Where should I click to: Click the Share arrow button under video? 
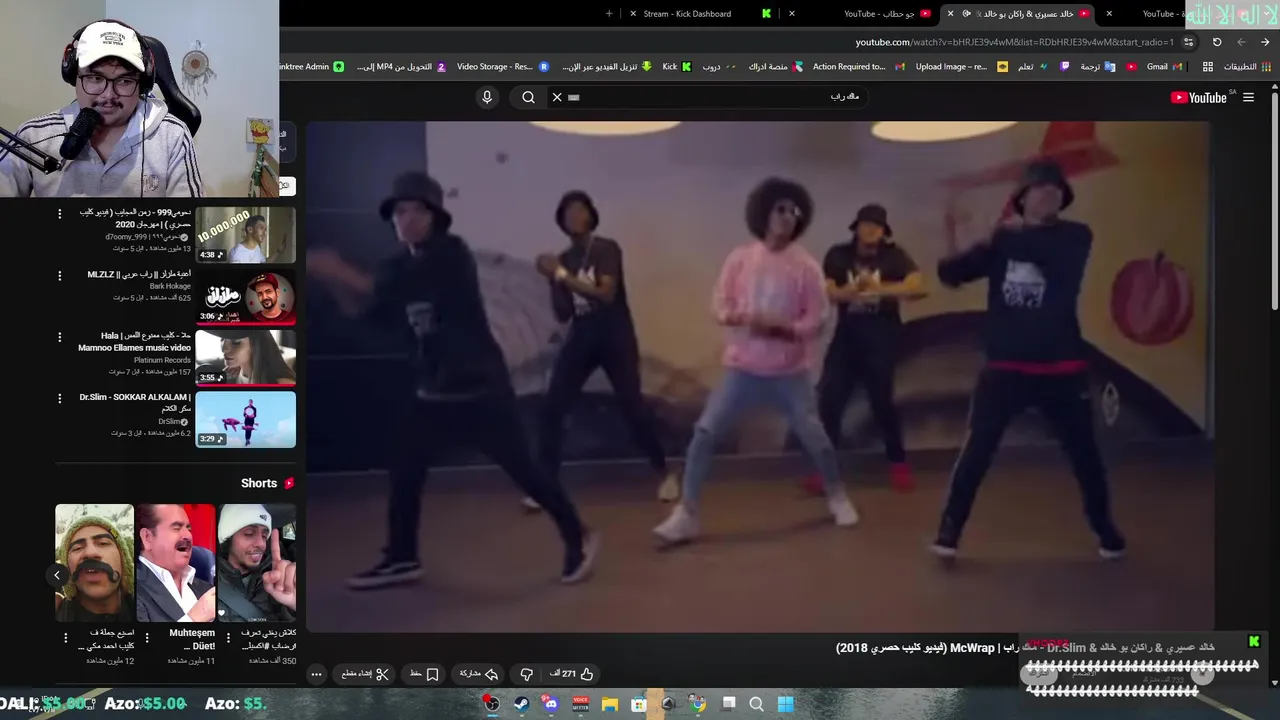click(x=479, y=674)
